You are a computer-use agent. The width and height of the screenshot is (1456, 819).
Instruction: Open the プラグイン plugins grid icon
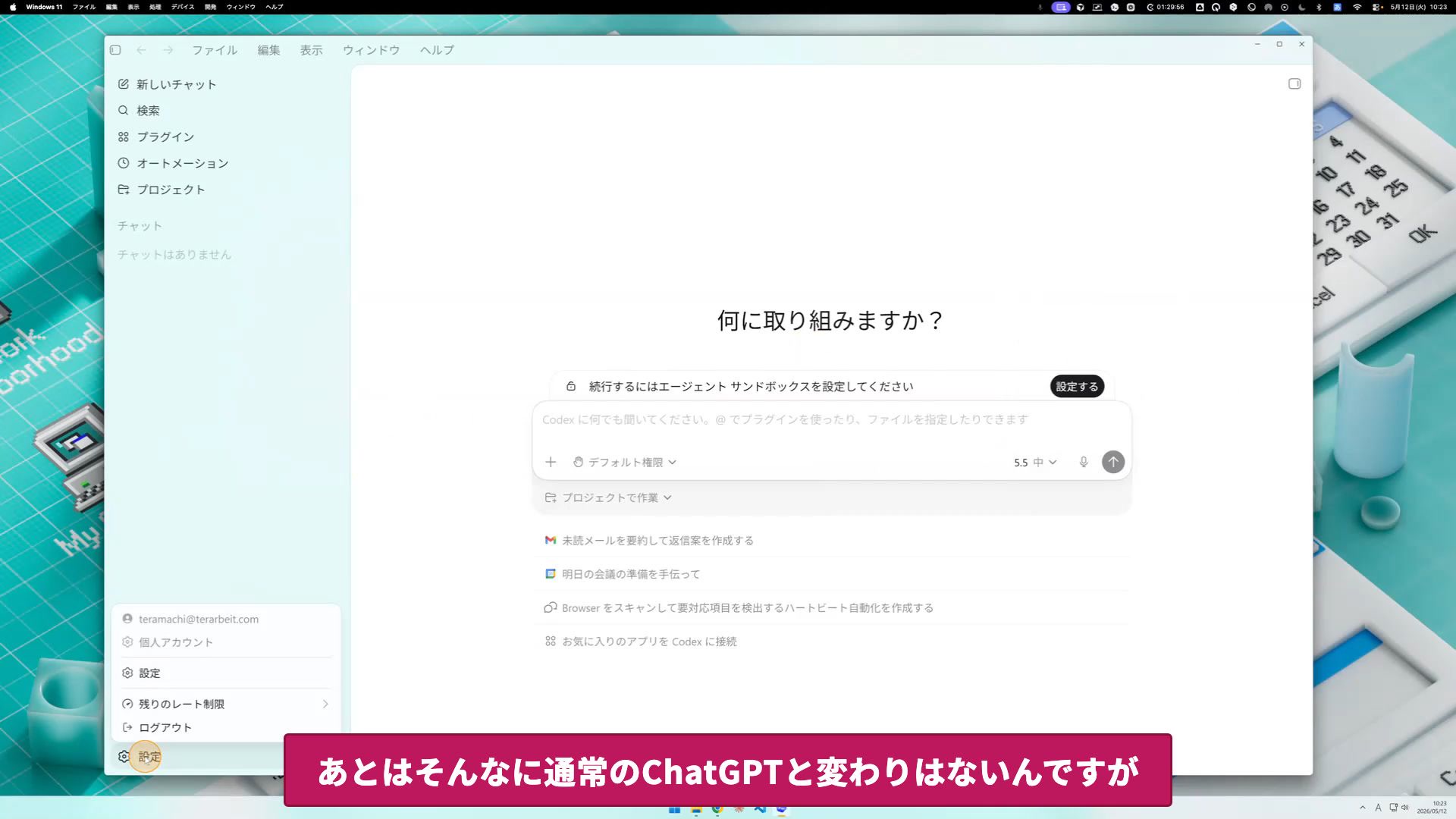pyautogui.click(x=124, y=137)
